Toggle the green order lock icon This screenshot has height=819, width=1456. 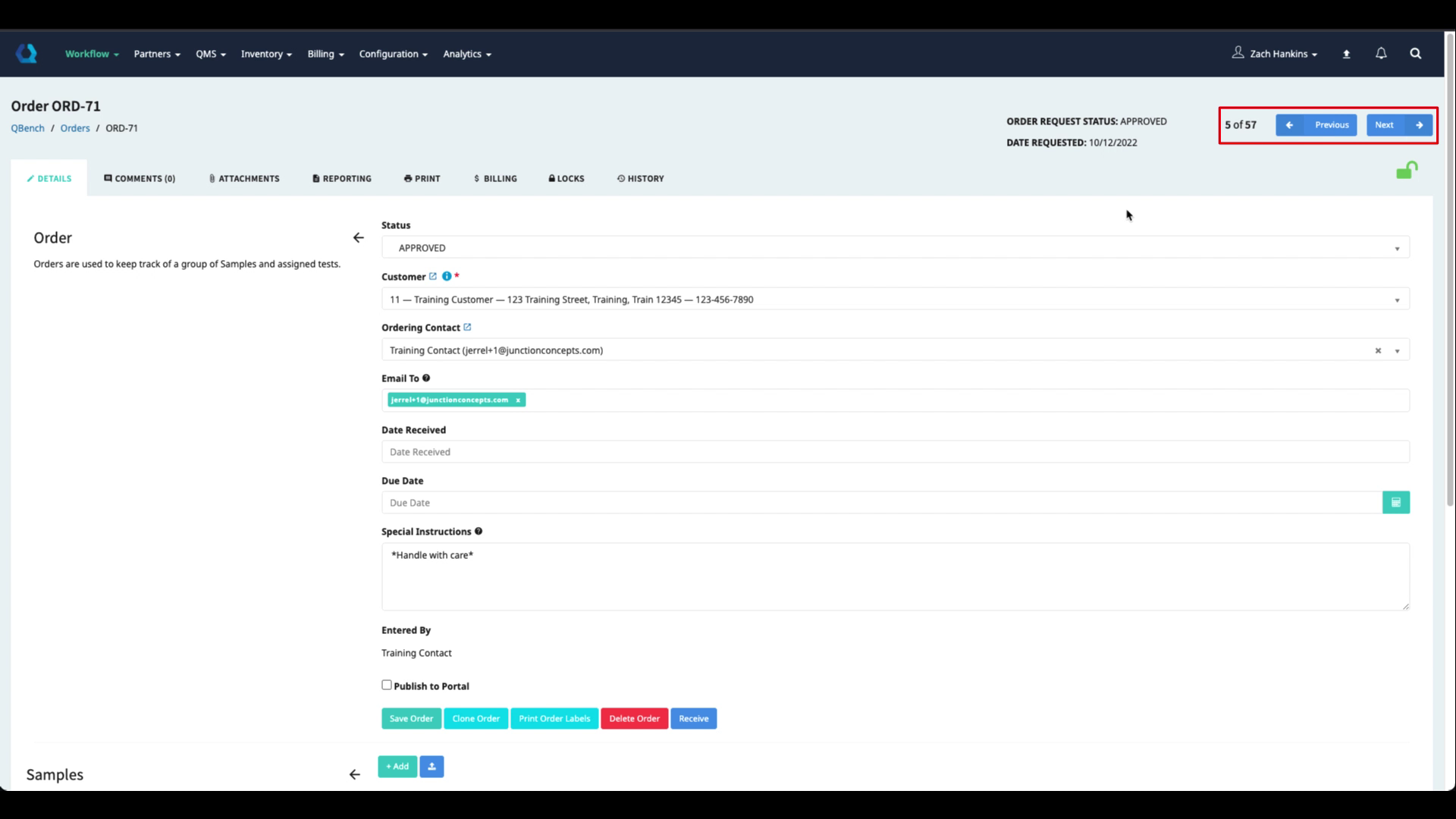[1407, 171]
